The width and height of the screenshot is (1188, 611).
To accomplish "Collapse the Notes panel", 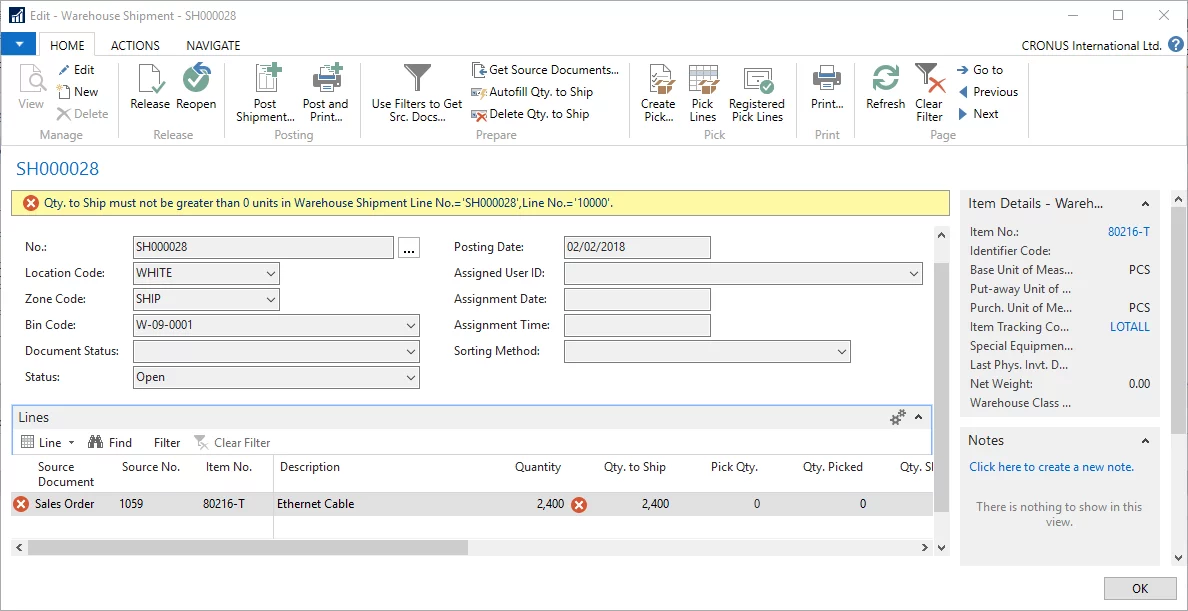I will click(1146, 441).
